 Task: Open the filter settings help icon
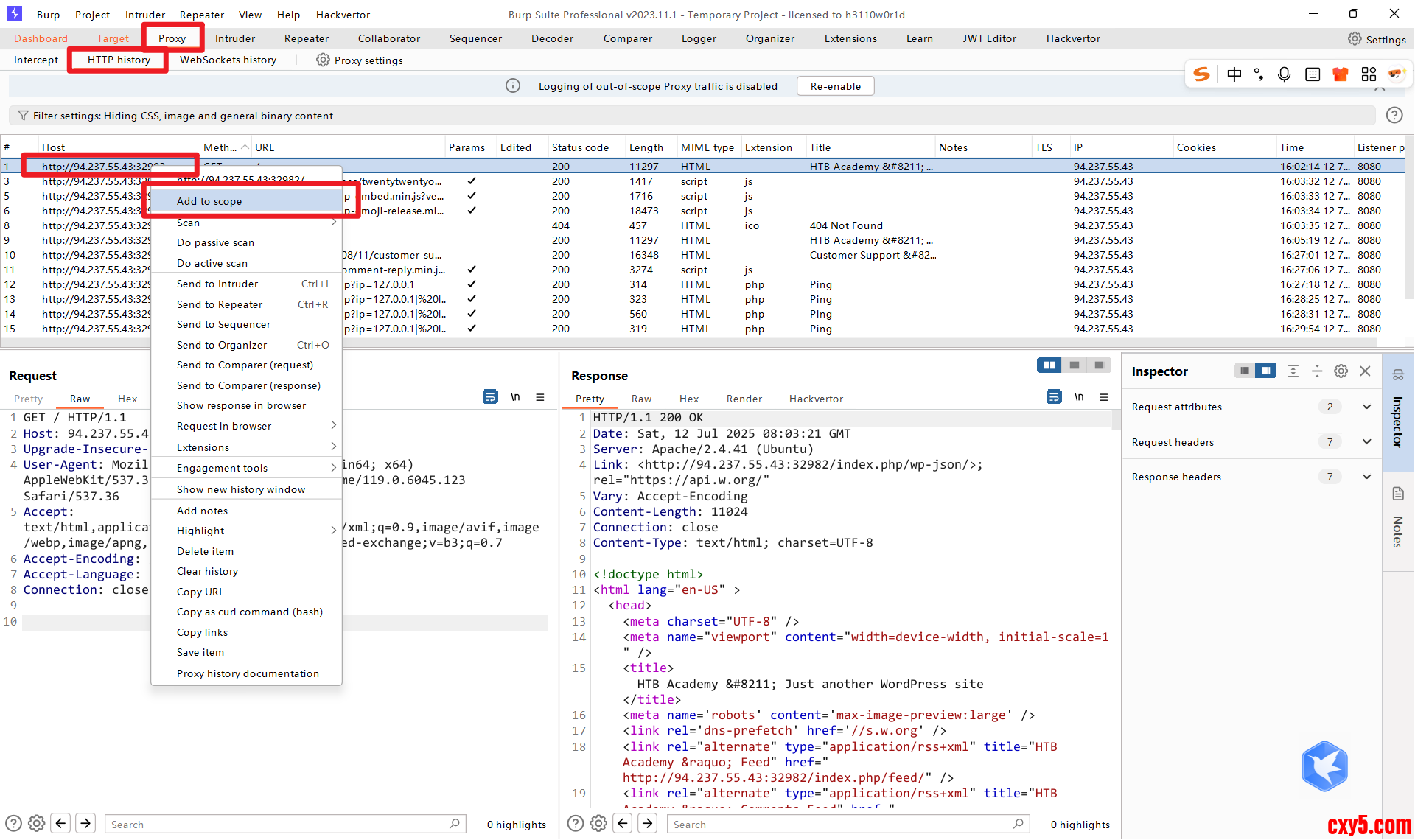[x=1394, y=116]
